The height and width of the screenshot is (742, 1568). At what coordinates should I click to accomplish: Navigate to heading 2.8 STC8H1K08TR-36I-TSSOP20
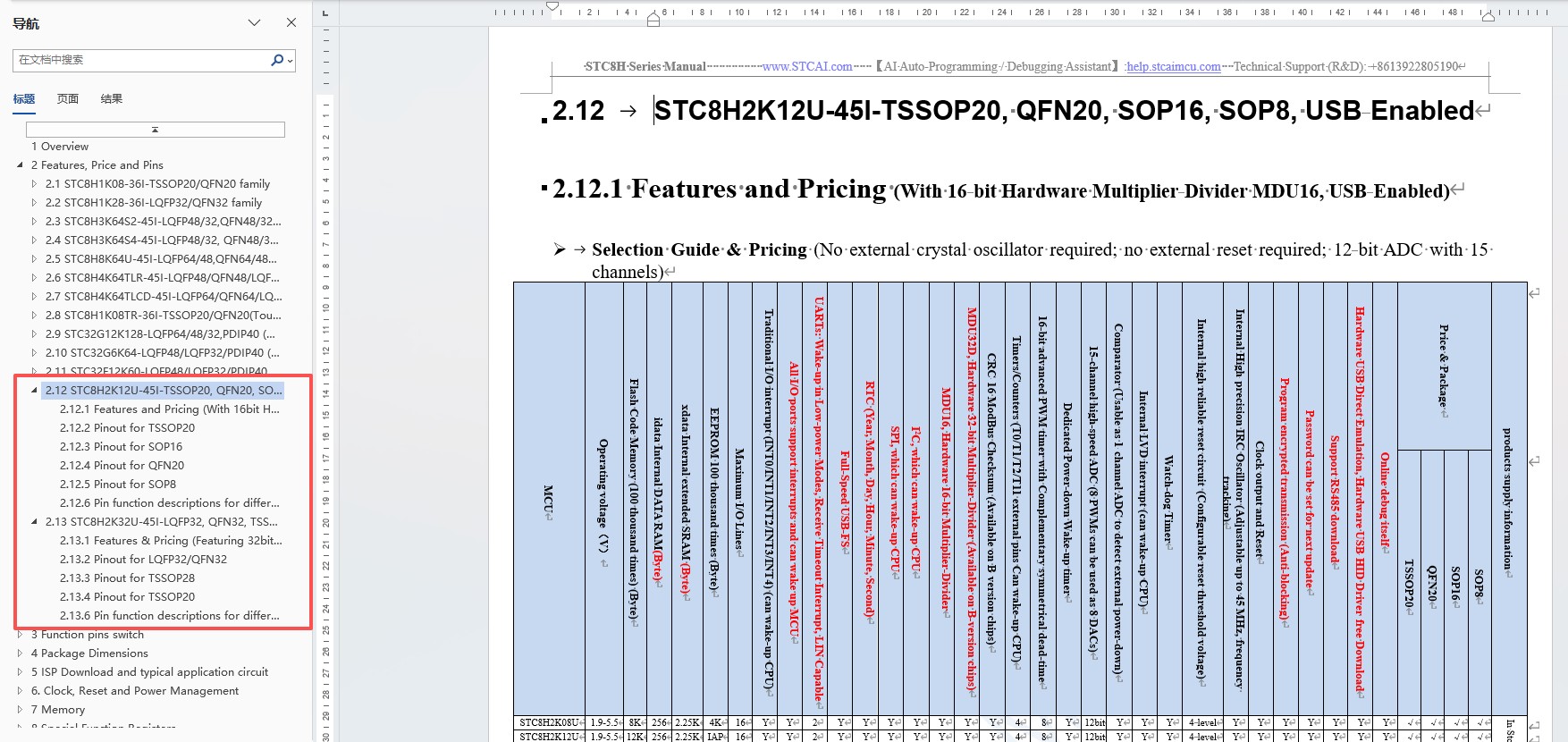click(164, 316)
